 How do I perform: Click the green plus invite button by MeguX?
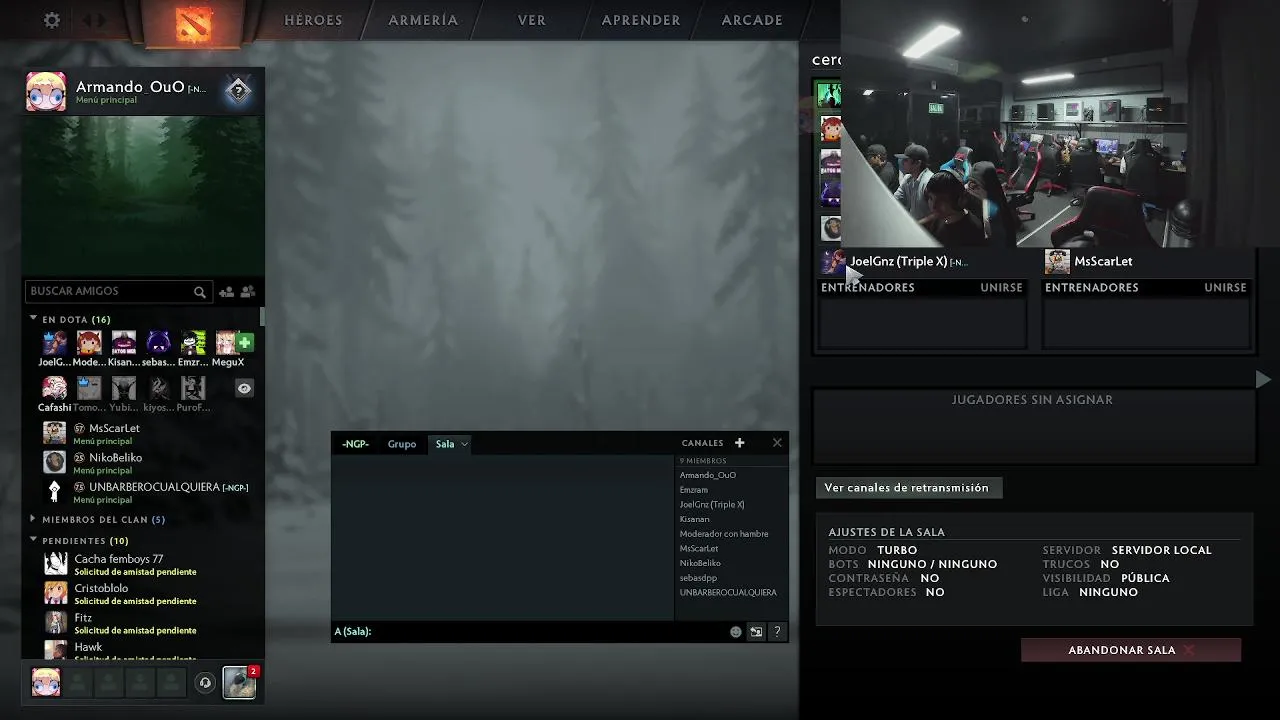pyautogui.click(x=245, y=343)
